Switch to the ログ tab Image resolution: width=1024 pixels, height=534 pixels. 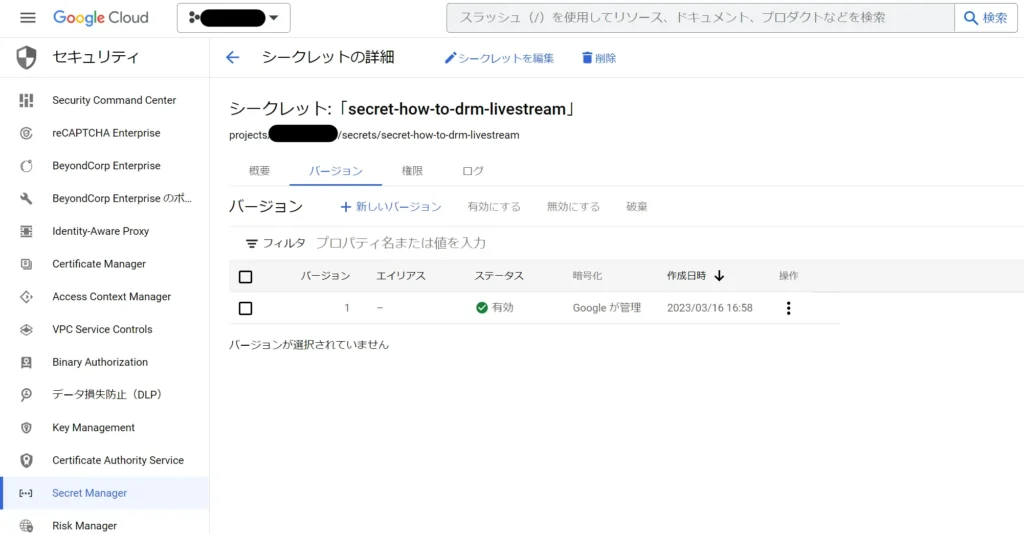coord(473,170)
